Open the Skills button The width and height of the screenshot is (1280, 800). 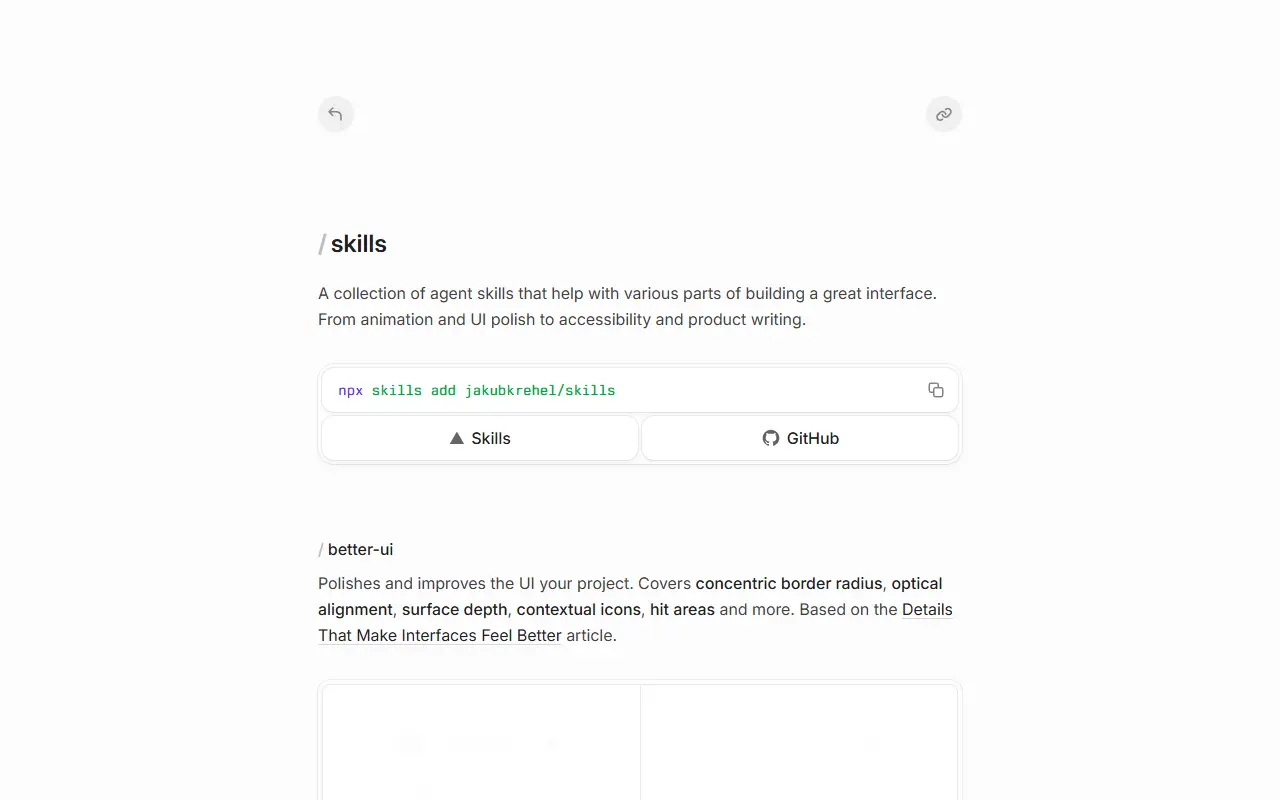[480, 438]
